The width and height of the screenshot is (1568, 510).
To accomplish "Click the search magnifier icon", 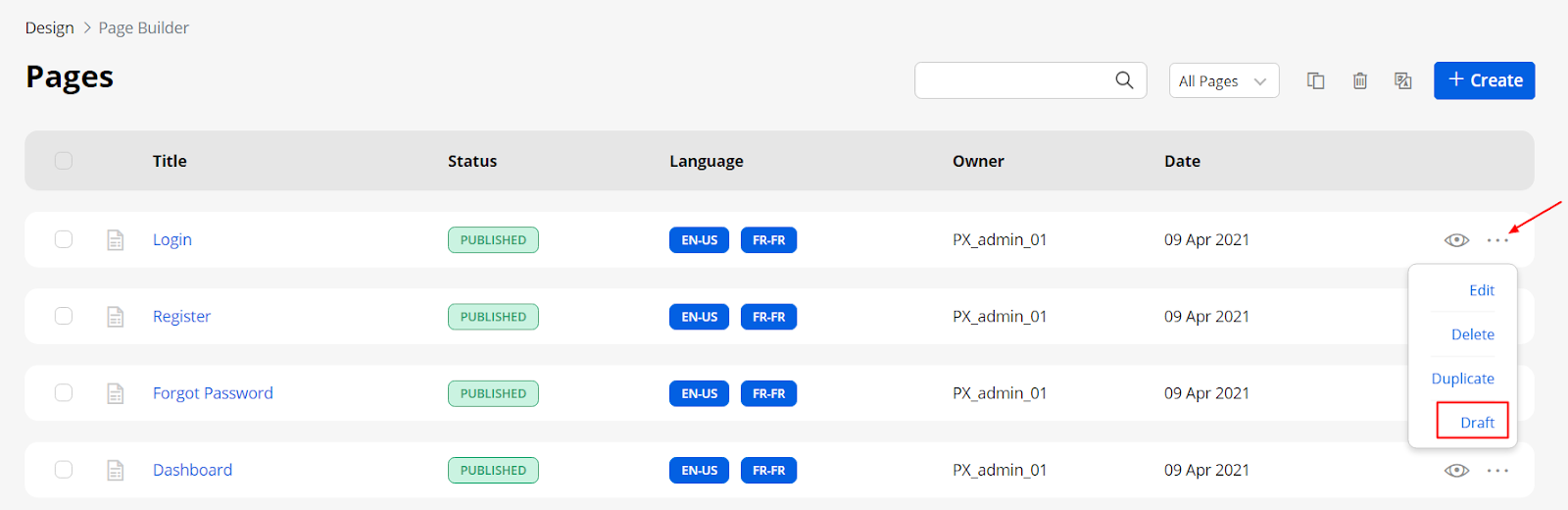I will (1124, 80).
